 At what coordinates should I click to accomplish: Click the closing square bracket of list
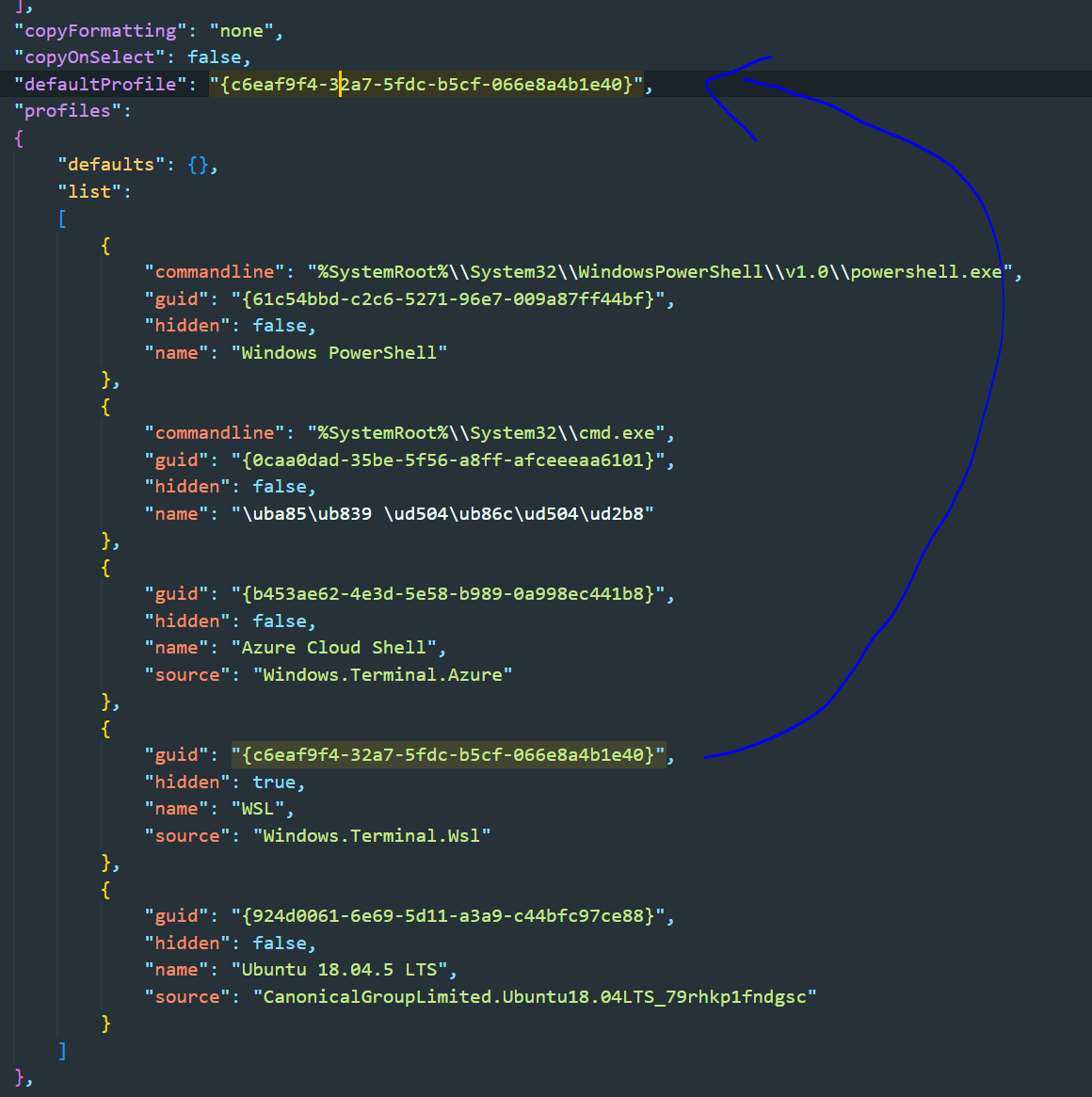[62, 1051]
